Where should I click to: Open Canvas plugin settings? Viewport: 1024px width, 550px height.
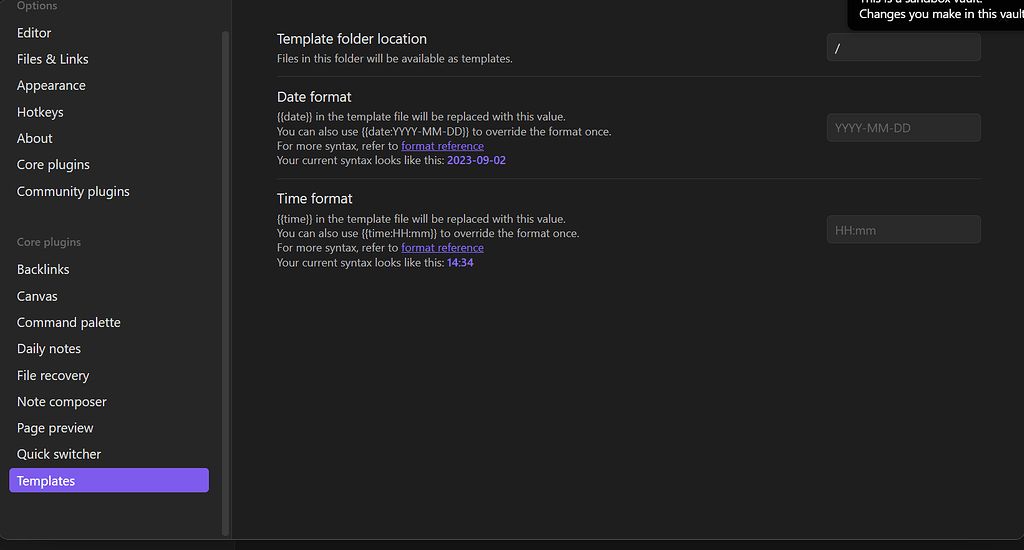[37, 296]
